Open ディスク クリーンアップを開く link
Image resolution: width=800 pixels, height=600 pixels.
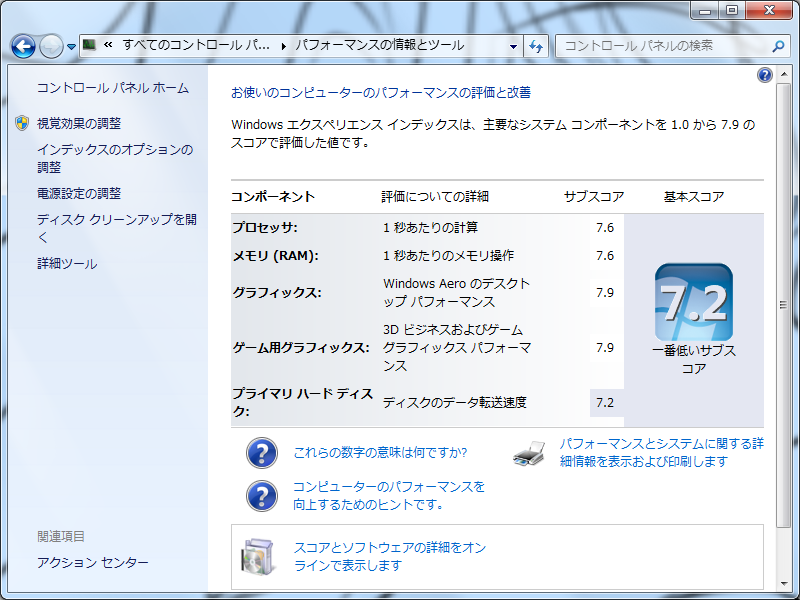click(117, 228)
